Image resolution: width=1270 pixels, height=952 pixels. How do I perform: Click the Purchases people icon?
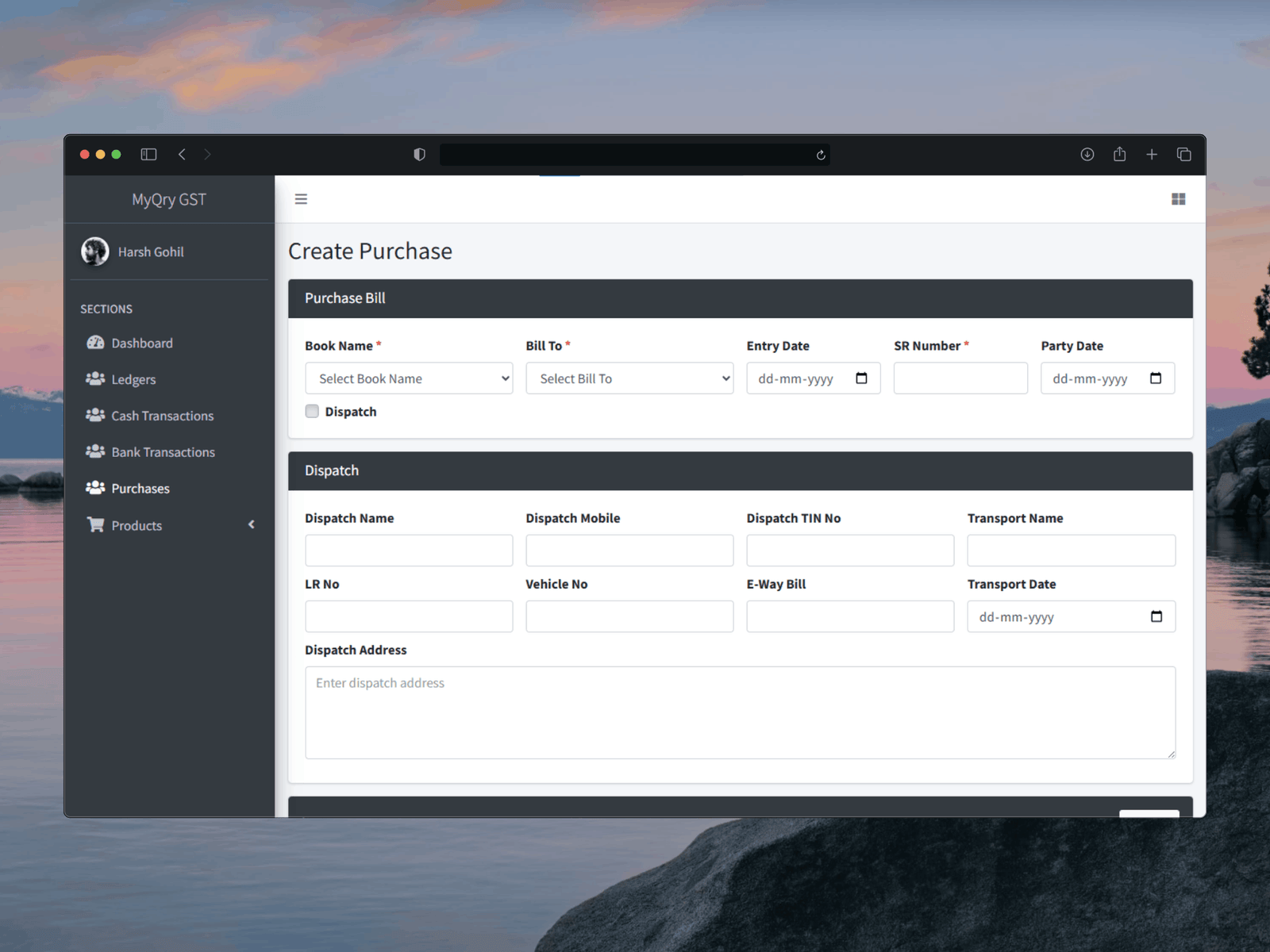95,488
